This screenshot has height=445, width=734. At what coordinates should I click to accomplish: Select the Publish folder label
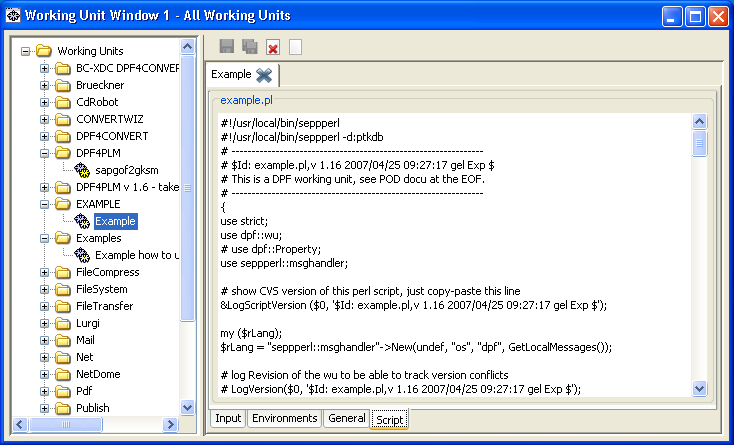coord(93,409)
